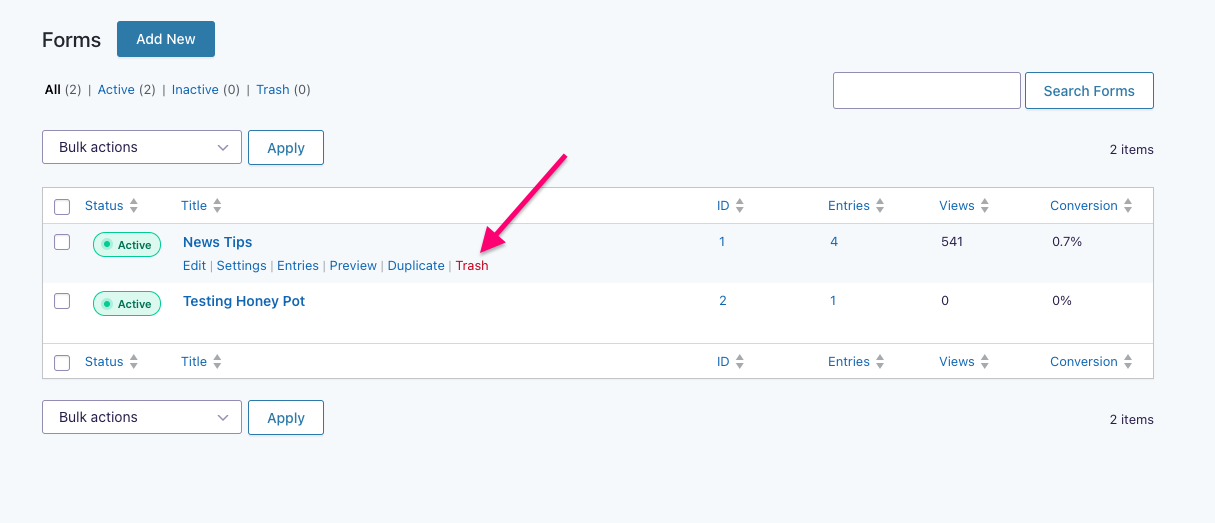This screenshot has height=523, width=1215.
Task: Filter forms by the Active view
Action: pyautogui.click(x=116, y=90)
